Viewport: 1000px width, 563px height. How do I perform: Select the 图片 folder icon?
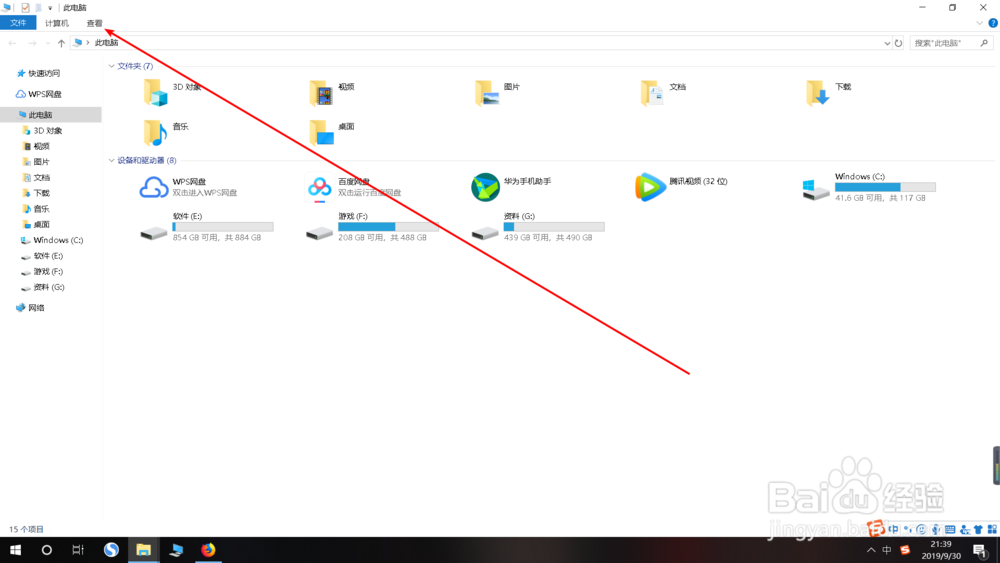(x=487, y=92)
